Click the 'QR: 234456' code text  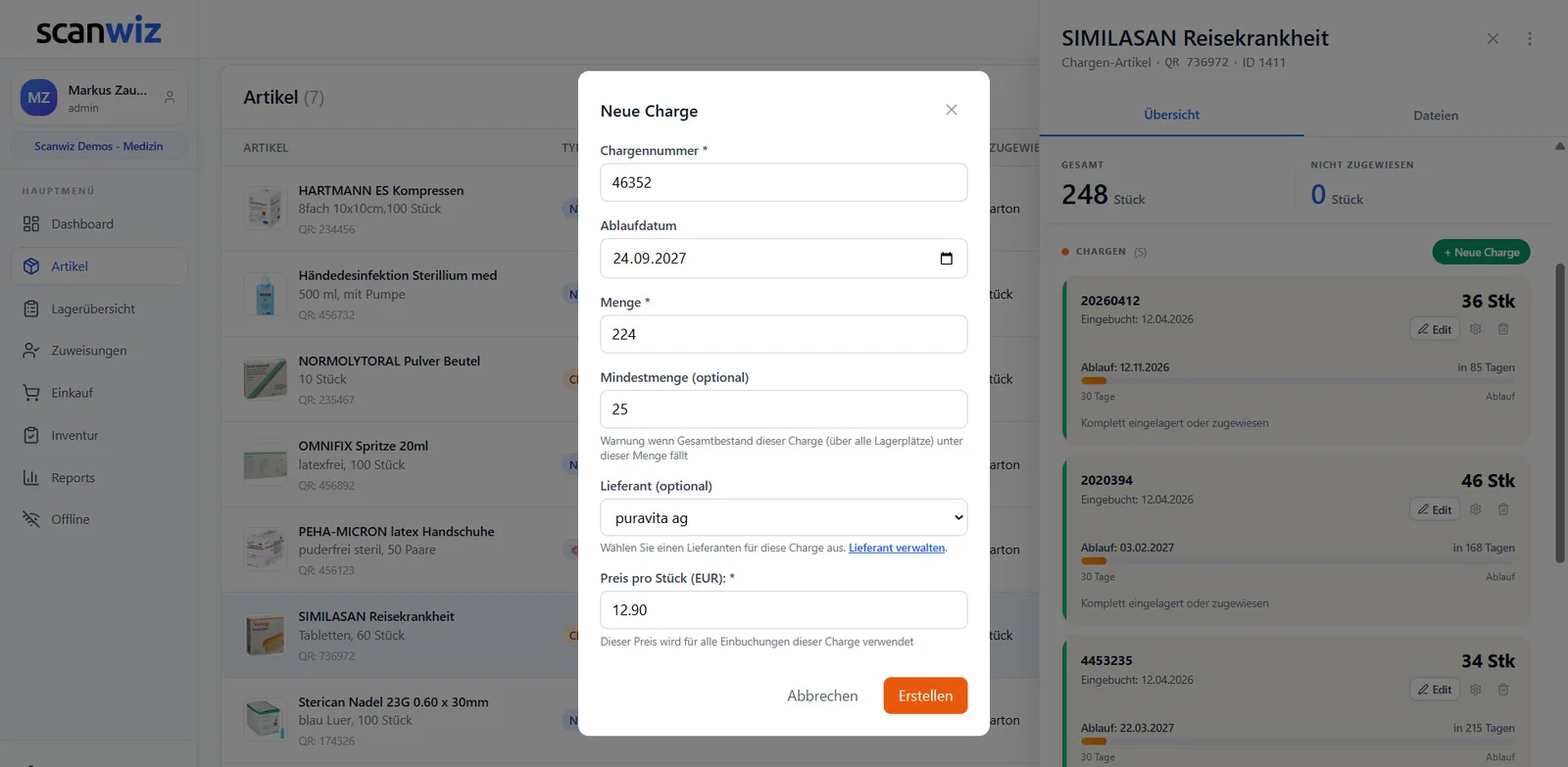tap(327, 230)
